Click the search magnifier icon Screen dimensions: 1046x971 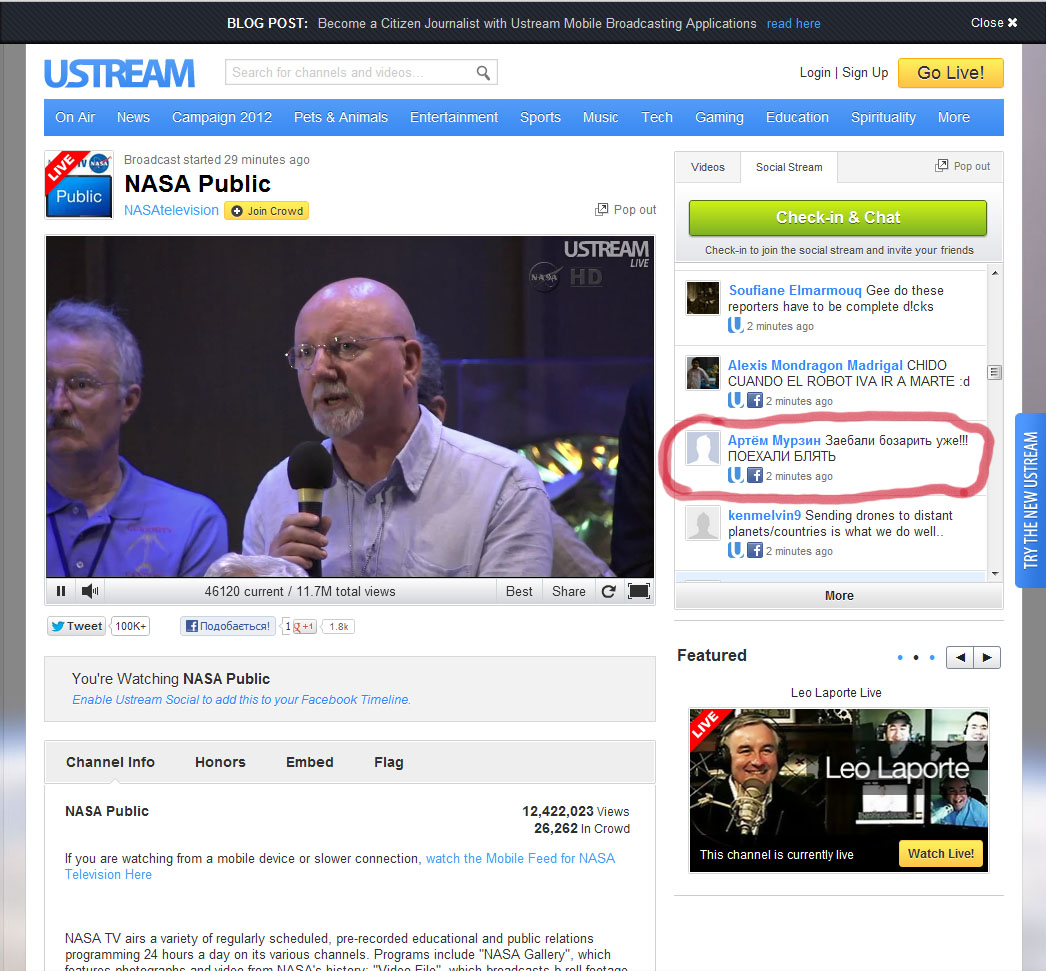click(x=483, y=73)
